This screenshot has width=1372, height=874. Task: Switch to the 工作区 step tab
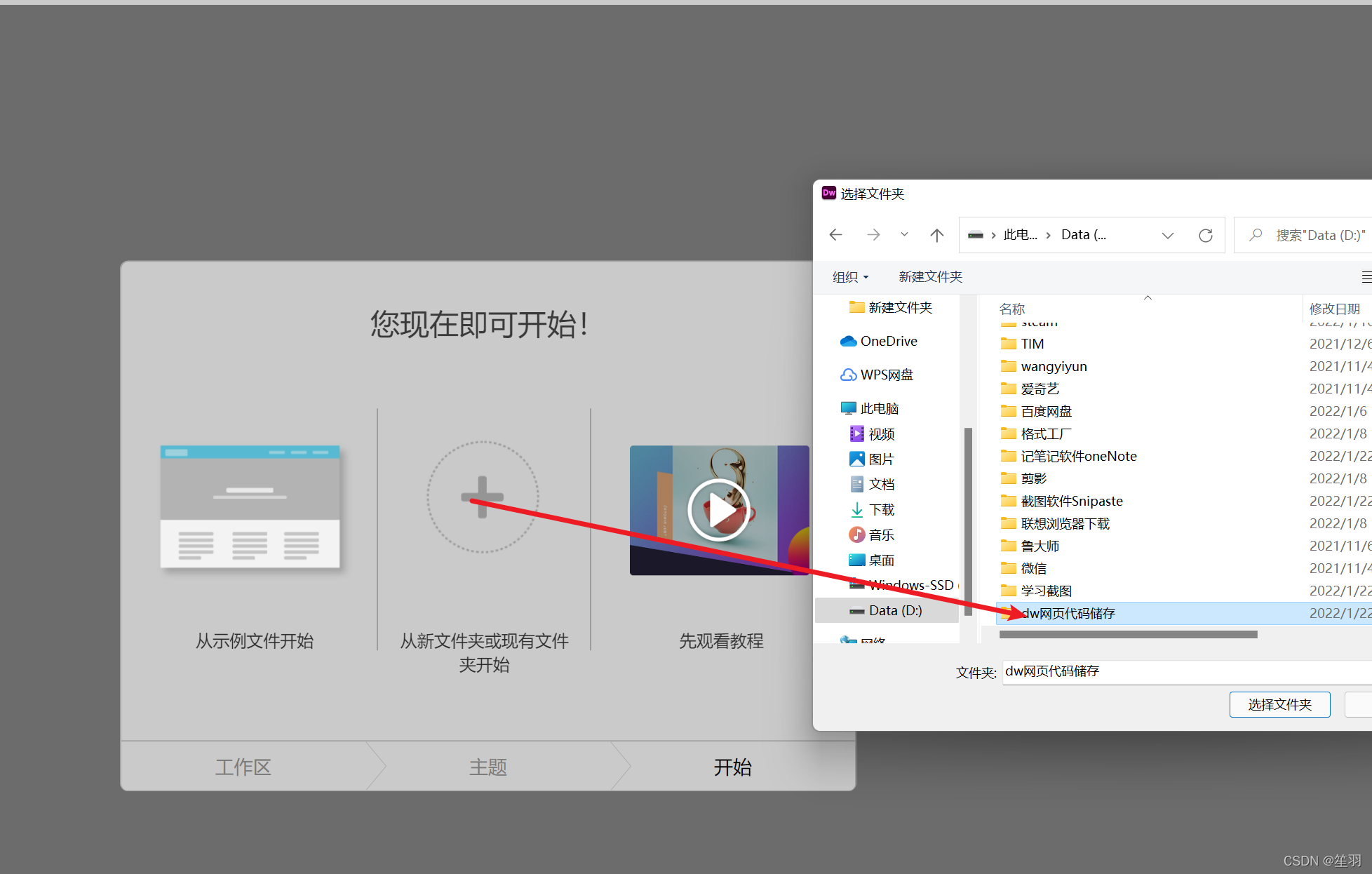click(243, 767)
